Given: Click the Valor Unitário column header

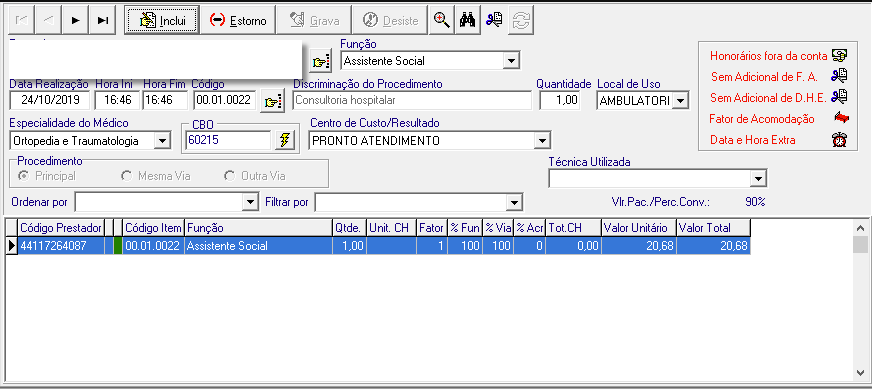Looking at the screenshot, I should click(x=638, y=228).
